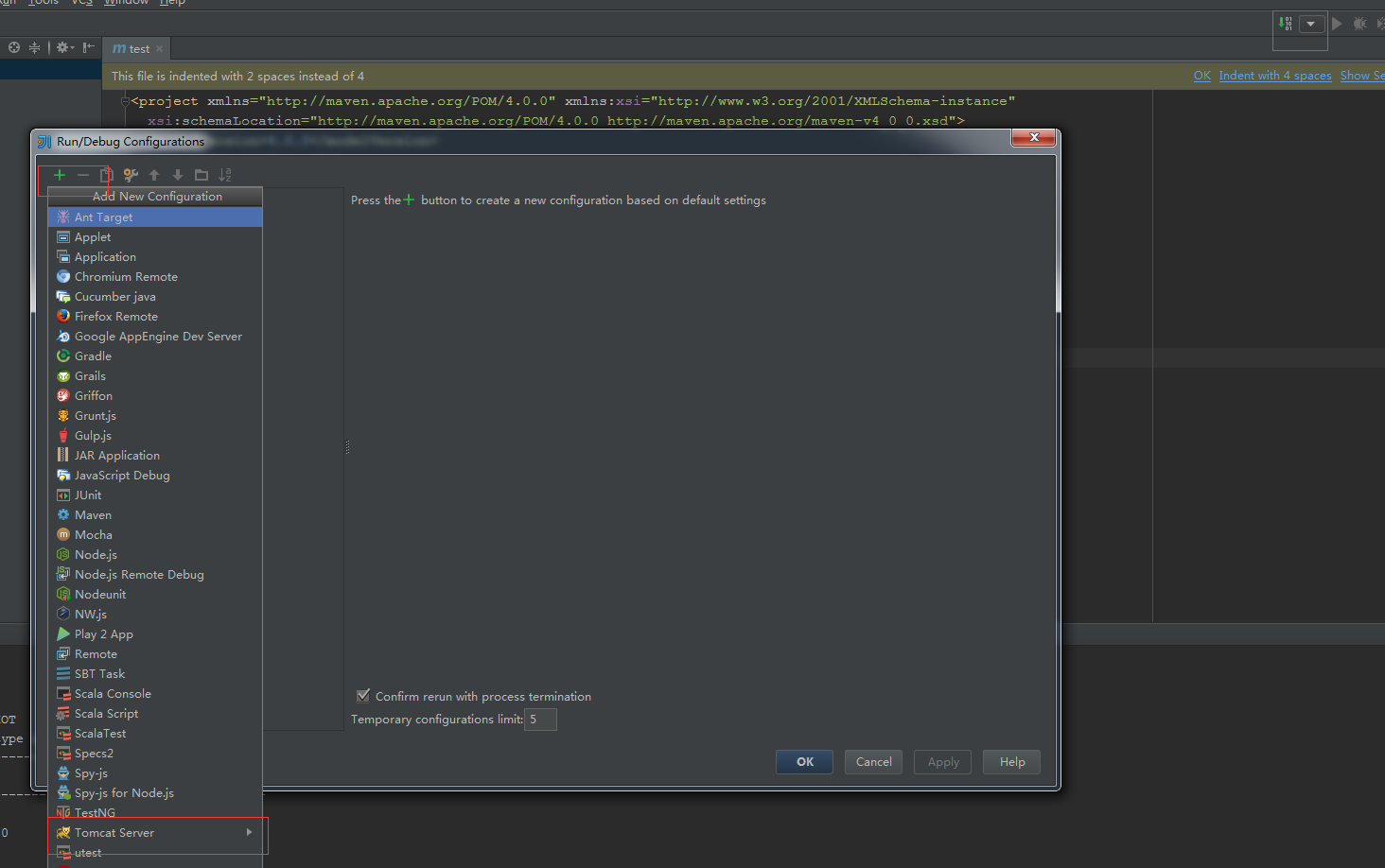Click the Copy Configuration toolbar icon

(107, 175)
